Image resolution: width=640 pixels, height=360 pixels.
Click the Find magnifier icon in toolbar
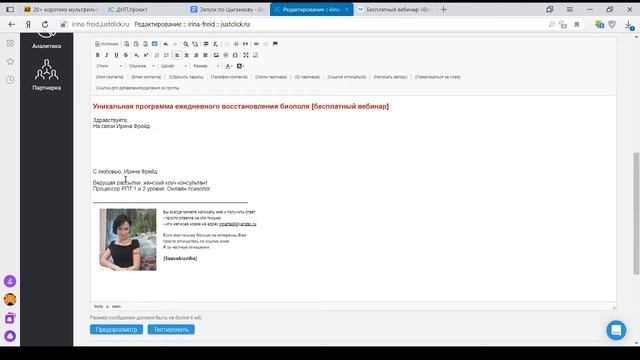186,44
